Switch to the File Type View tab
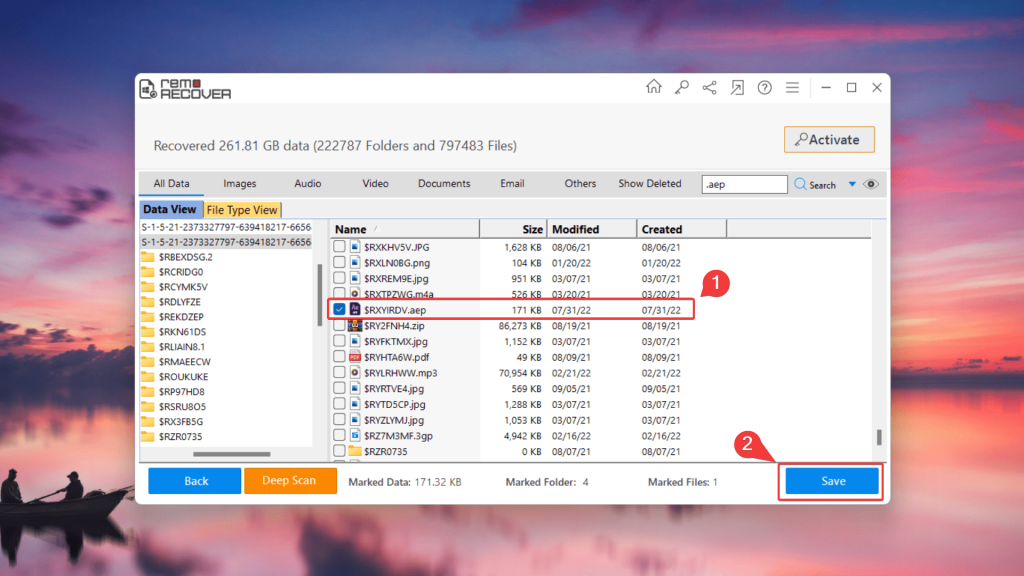The height and width of the screenshot is (576, 1024). tap(242, 209)
